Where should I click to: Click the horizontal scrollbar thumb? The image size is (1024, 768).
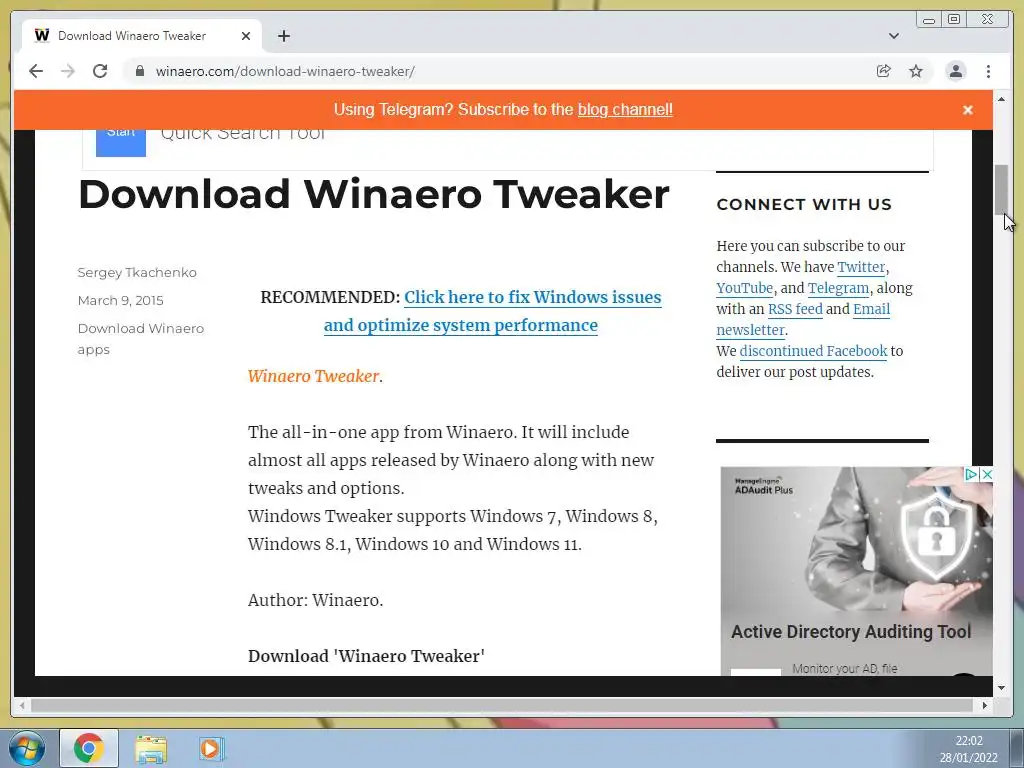point(502,705)
